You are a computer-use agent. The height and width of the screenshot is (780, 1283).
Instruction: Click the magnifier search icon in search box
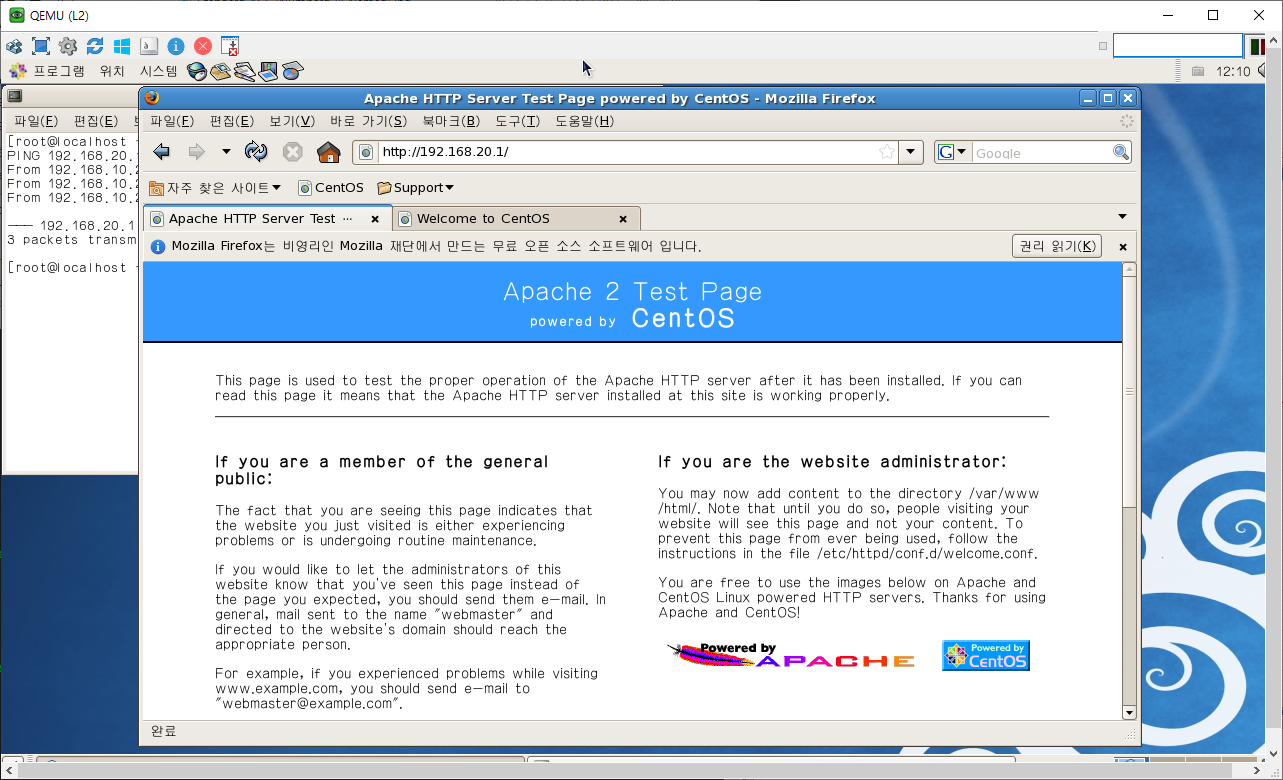point(1121,152)
